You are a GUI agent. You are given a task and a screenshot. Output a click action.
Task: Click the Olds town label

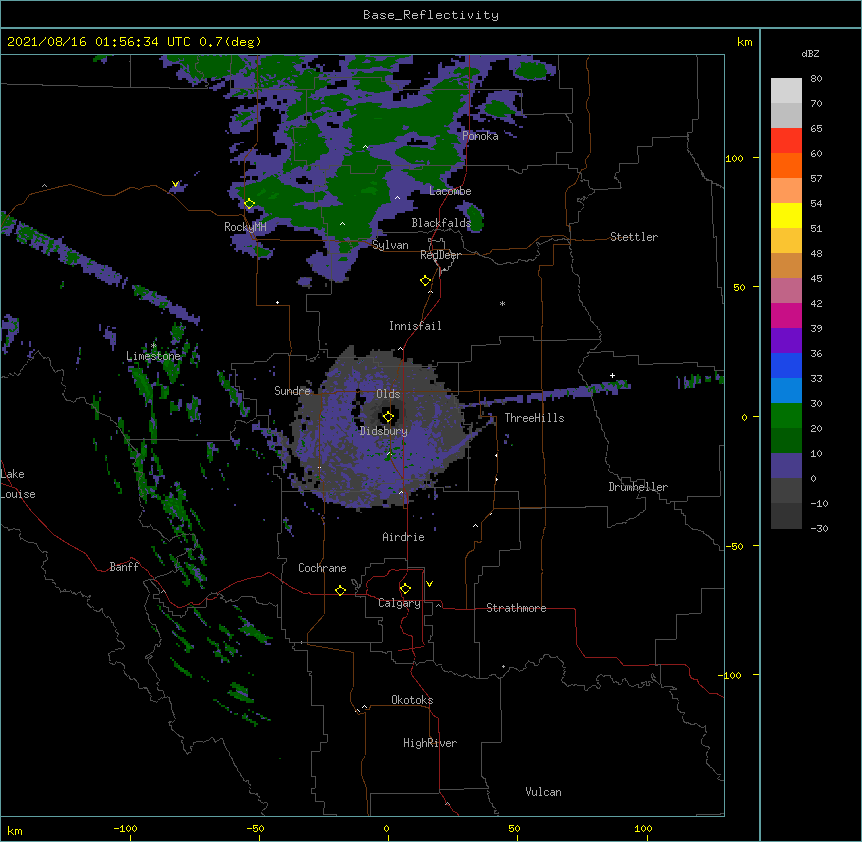tap(388, 394)
